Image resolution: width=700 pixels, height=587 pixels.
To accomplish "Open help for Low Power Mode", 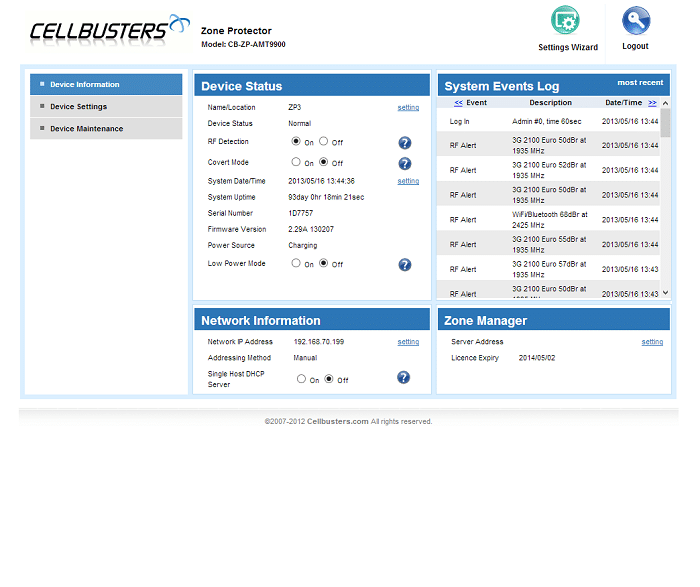I will [x=404, y=265].
